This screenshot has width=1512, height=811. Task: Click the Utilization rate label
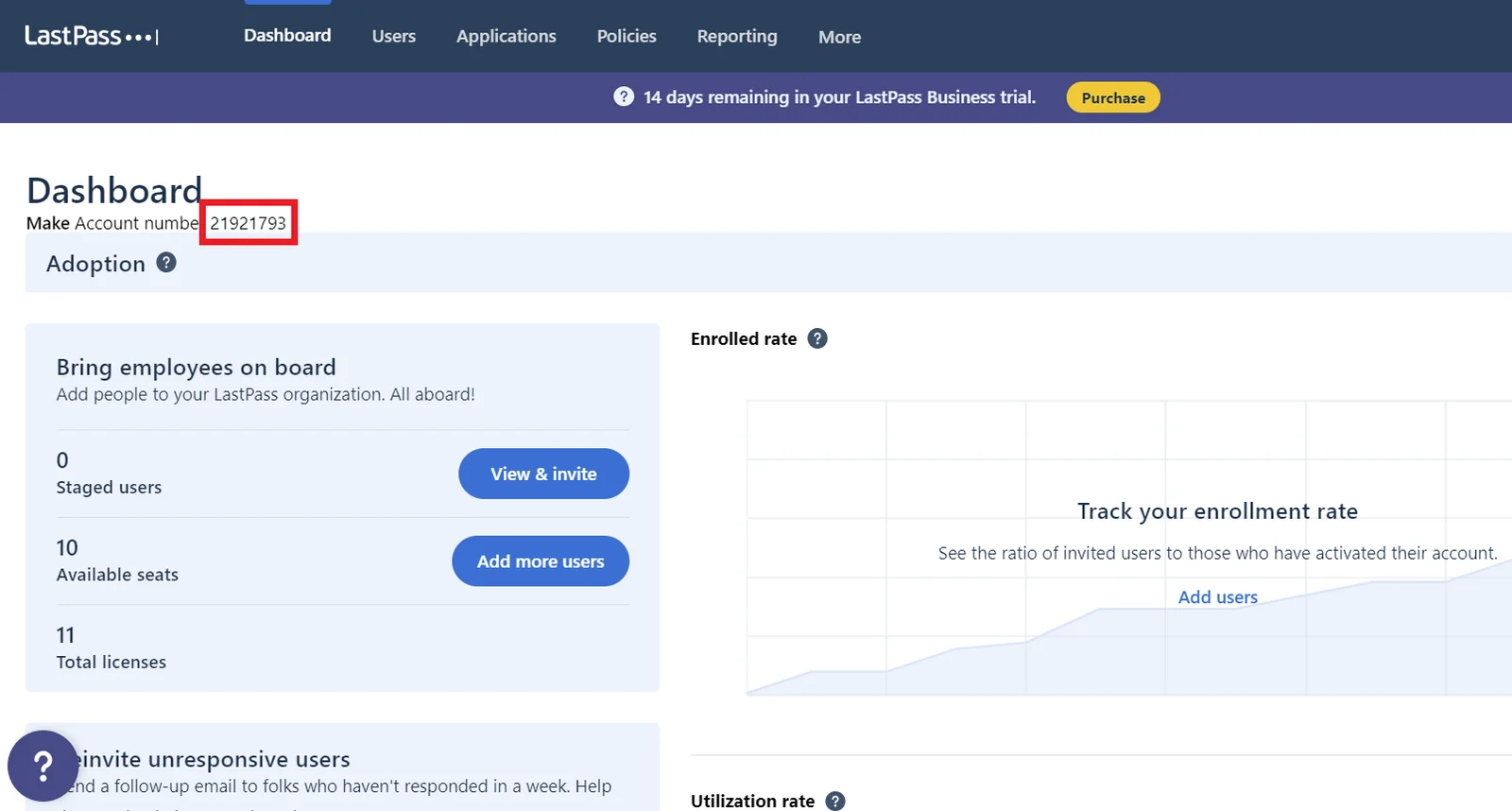(752, 801)
